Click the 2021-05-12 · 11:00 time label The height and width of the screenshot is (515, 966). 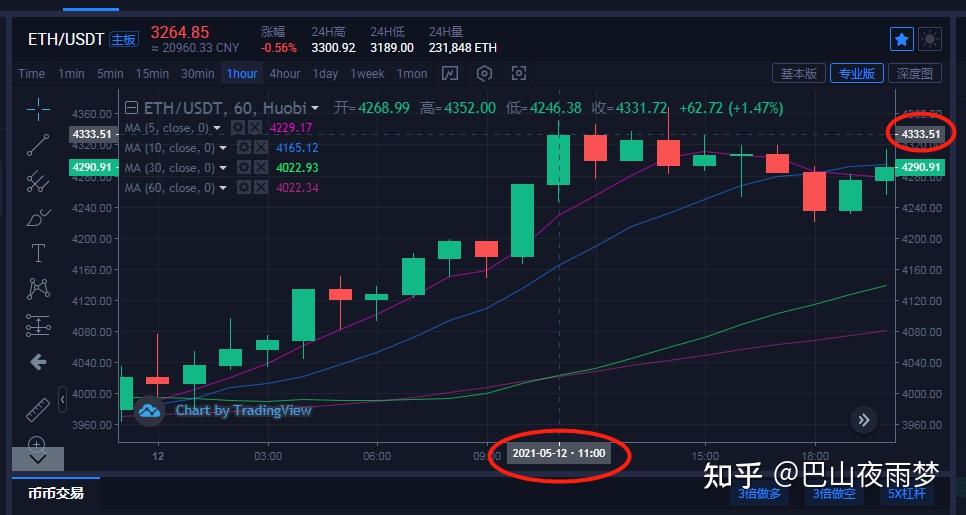pos(559,453)
